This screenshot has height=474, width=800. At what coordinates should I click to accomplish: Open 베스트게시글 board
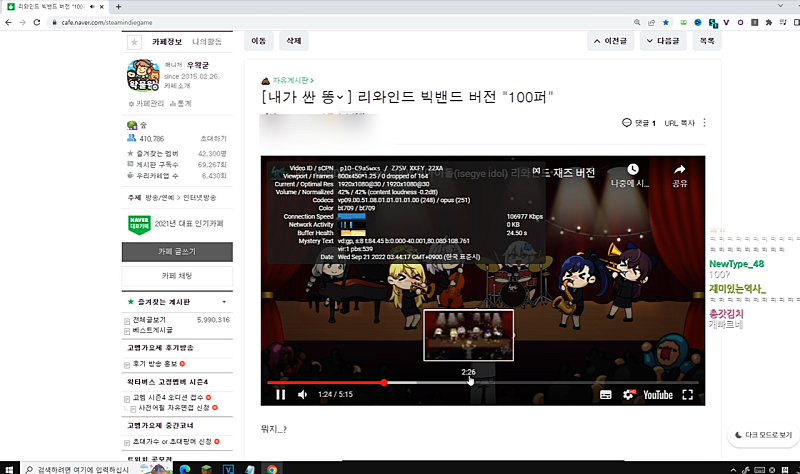153,330
